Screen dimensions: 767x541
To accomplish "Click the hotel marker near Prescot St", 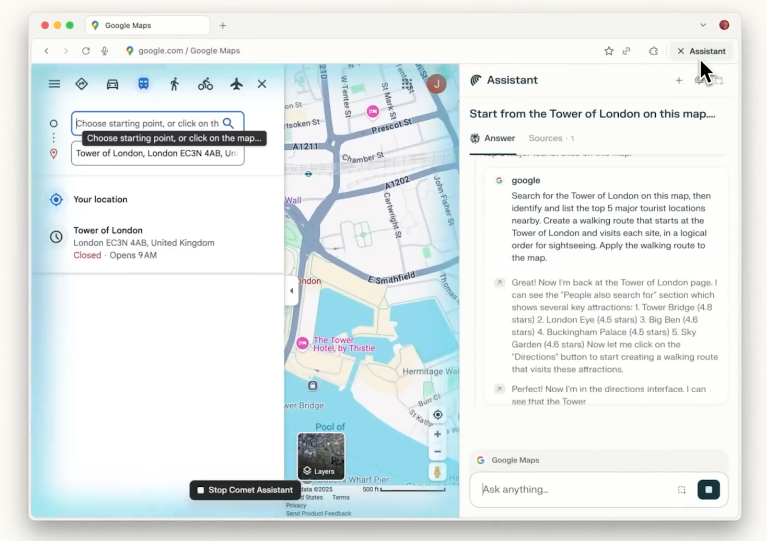I will pyautogui.click(x=373, y=112).
